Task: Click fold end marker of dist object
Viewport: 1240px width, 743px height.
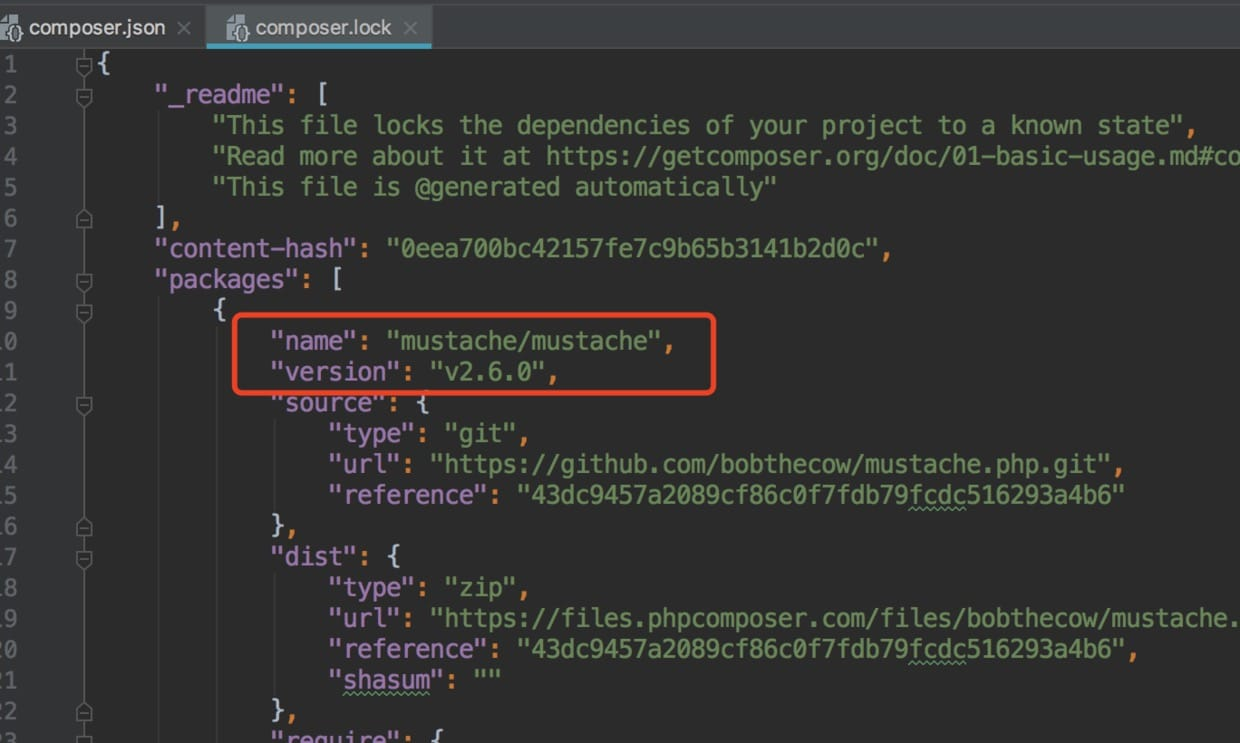Action: point(84,711)
